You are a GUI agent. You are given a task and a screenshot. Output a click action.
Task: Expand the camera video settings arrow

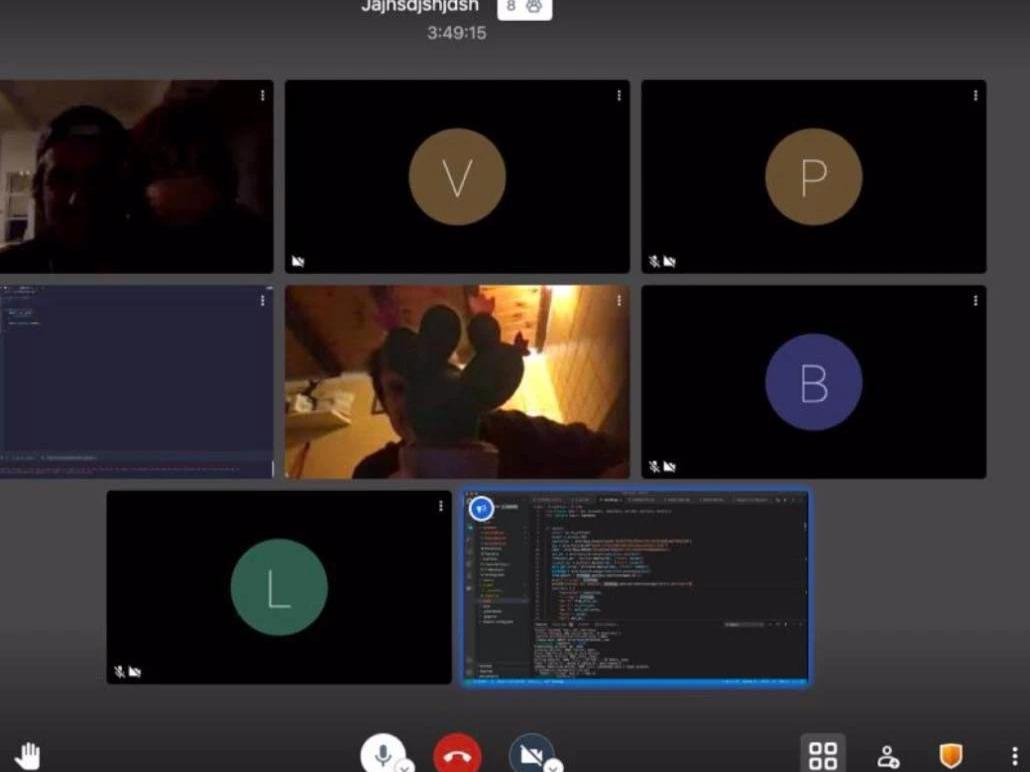pos(552,766)
